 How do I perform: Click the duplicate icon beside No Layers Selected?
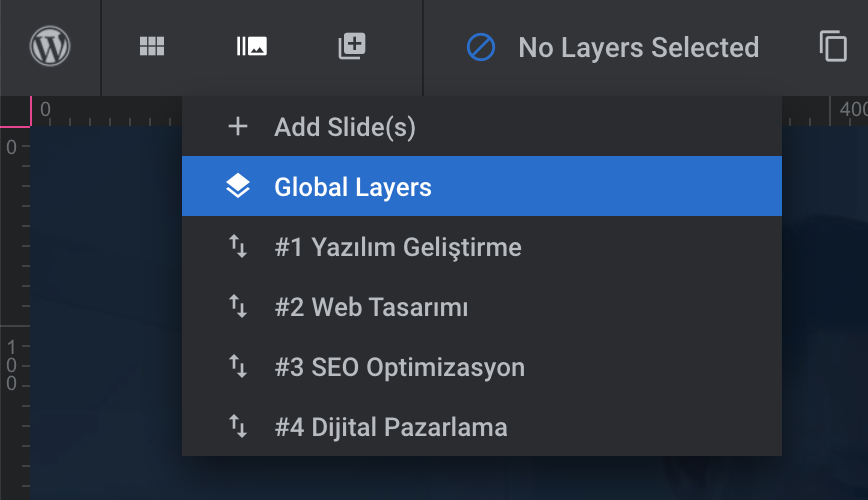pyautogui.click(x=833, y=47)
